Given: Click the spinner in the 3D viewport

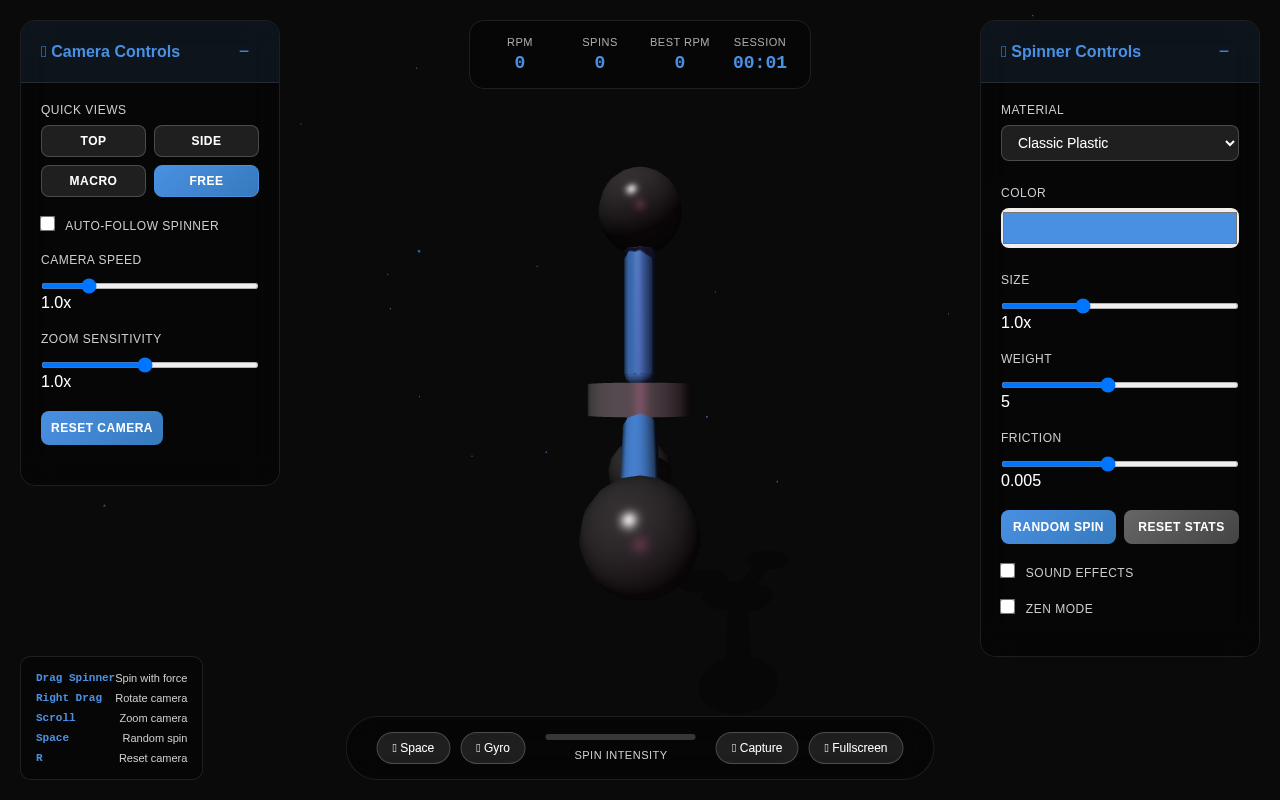Looking at the screenshot, I should click(638, 398).
